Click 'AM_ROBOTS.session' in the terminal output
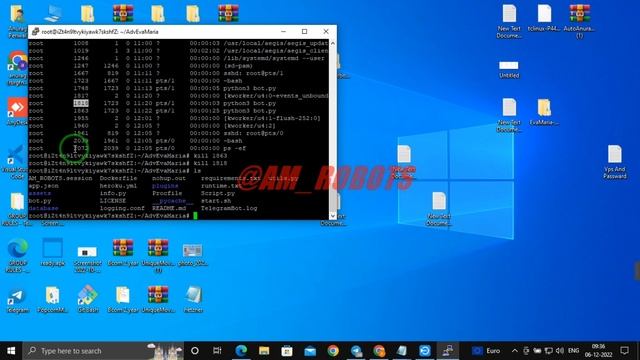The height and width of the screenshot is (360, 640). point(60,178)
